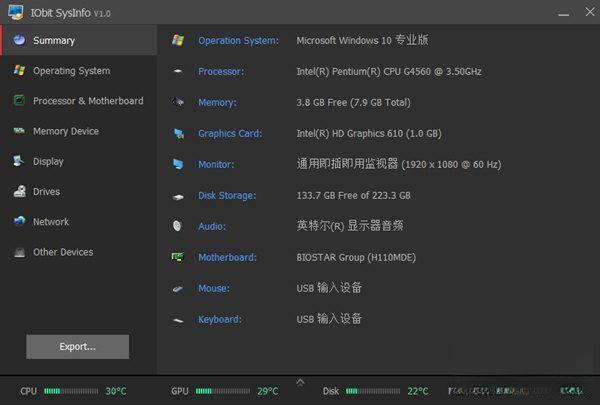The width and height of the screenshot is (600, 405).
Task: Click the Monitor: label
Action: tap(216, 165)
